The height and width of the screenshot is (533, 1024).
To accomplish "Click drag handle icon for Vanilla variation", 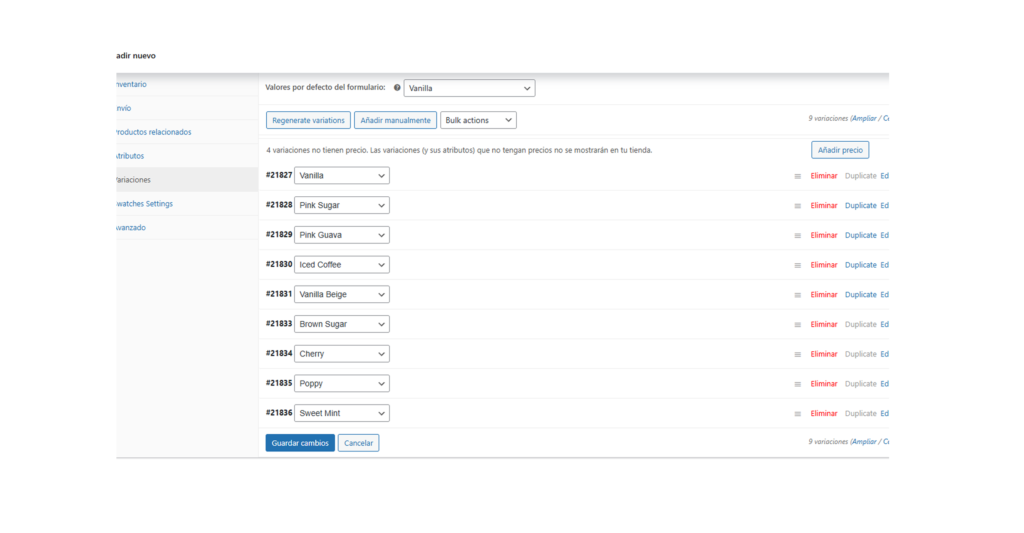I will (797, 176).
